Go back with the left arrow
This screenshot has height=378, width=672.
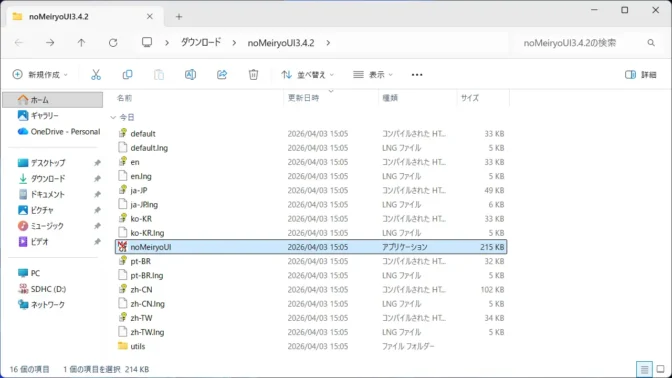pos(19,42)
